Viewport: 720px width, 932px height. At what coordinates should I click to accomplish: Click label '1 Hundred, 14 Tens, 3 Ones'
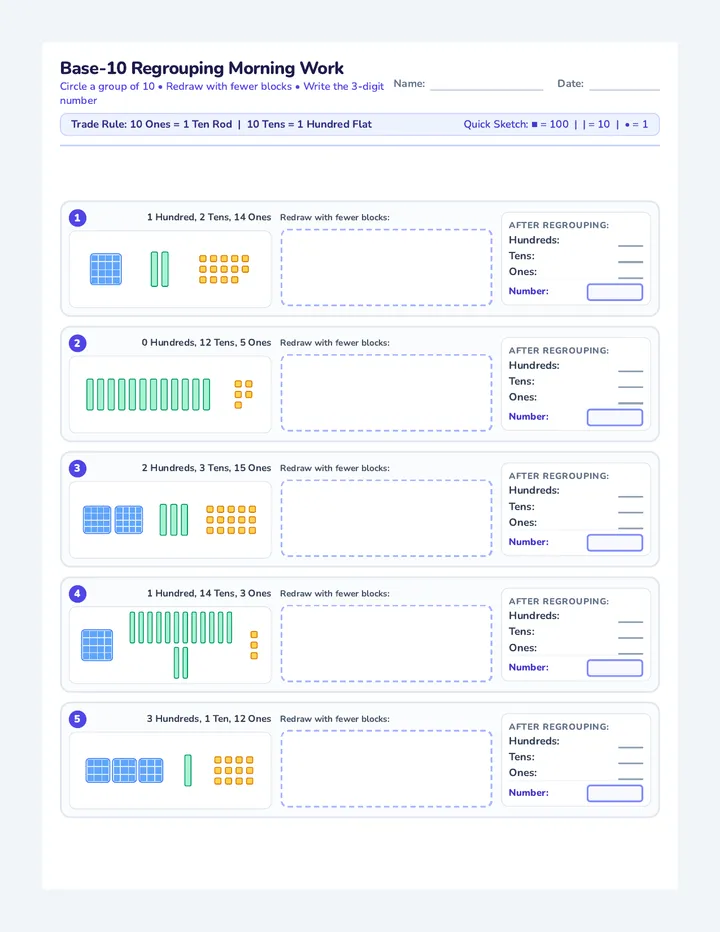209,594
